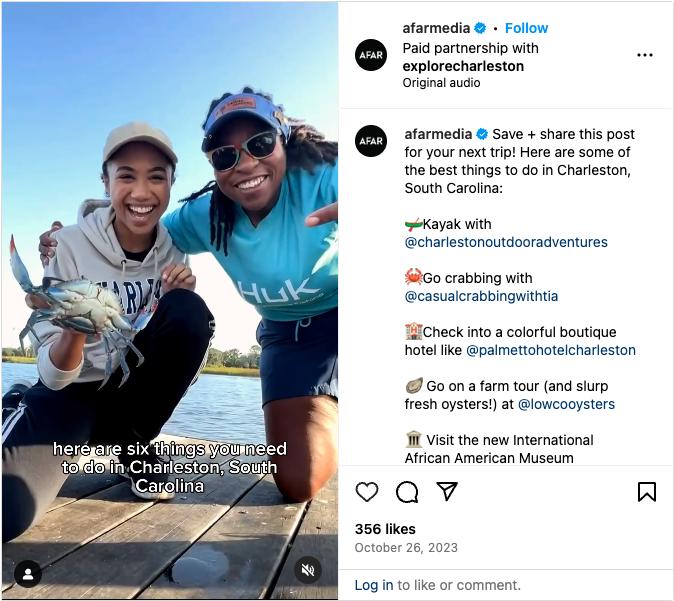Open afarmedia username in post header
The height and width of the screenshot is (601, 674).
[x=436, y=28]
